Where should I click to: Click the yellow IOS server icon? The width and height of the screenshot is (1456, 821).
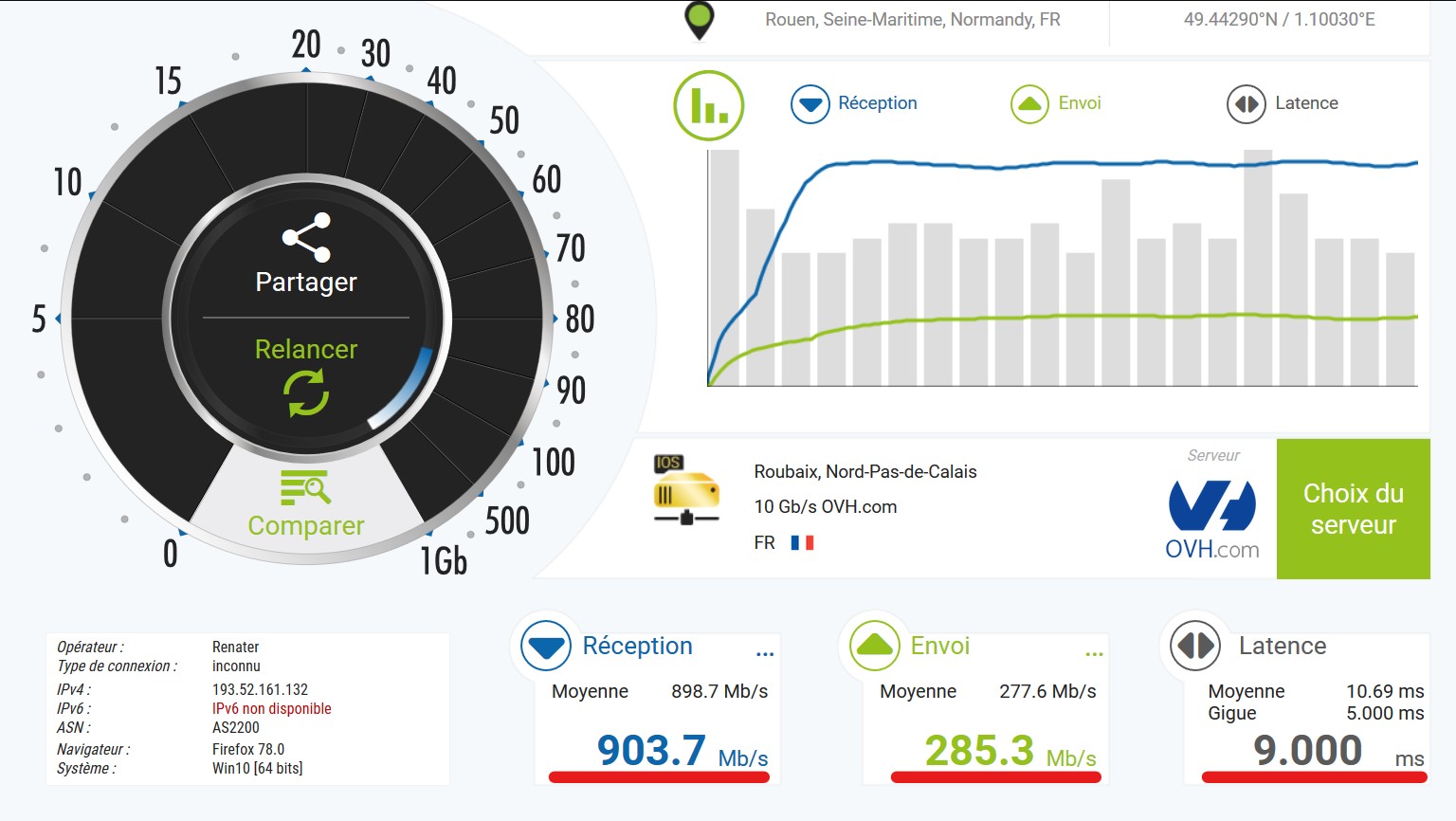(x=685, y=490)
